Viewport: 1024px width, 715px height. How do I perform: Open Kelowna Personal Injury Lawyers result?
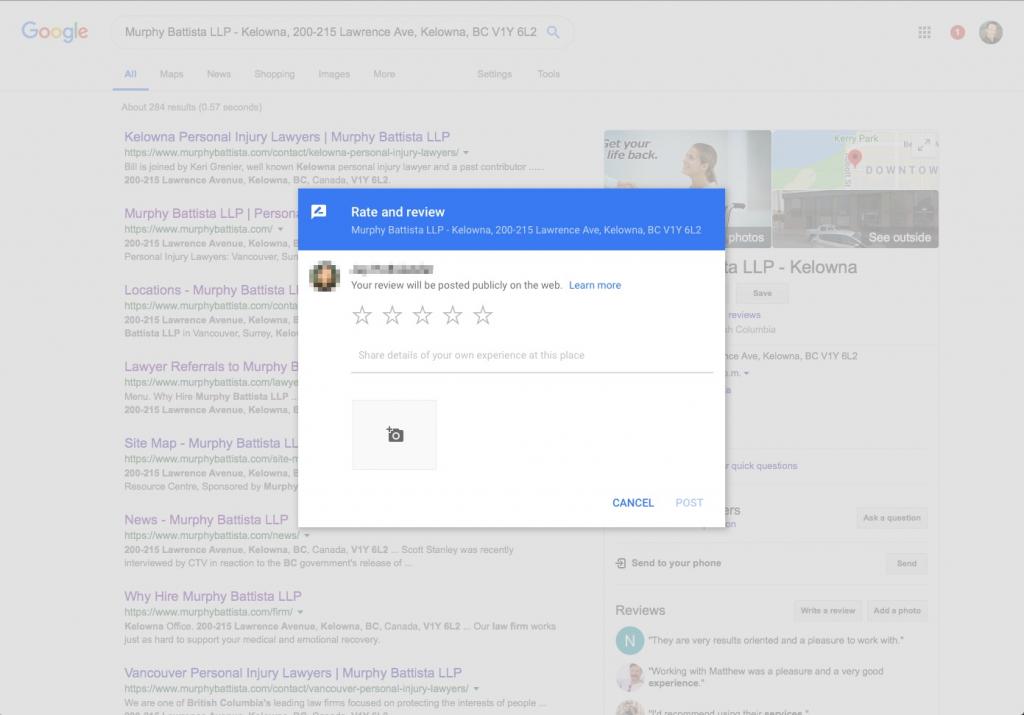click(x=287, y=137)
